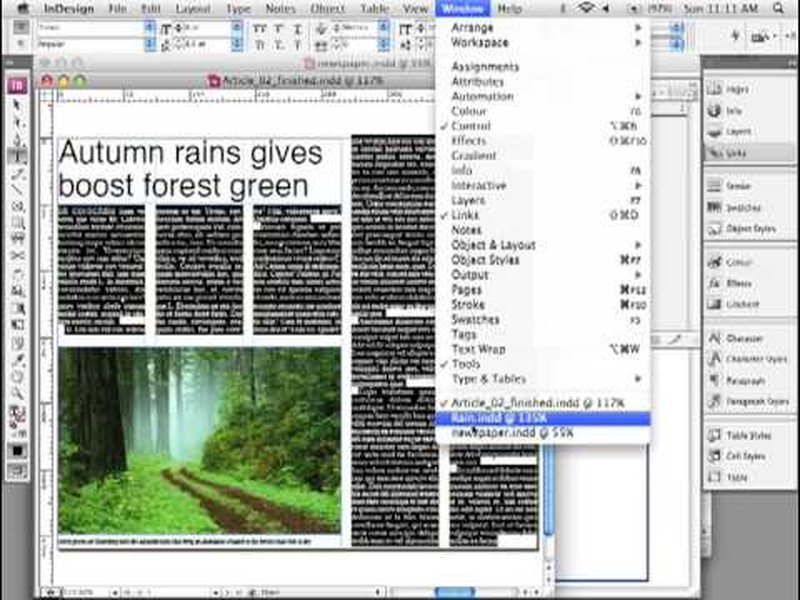Image resolution: width=800 pixels, height=600 pixels.
Task: Open the Type menu
Action: pos(238,9)
